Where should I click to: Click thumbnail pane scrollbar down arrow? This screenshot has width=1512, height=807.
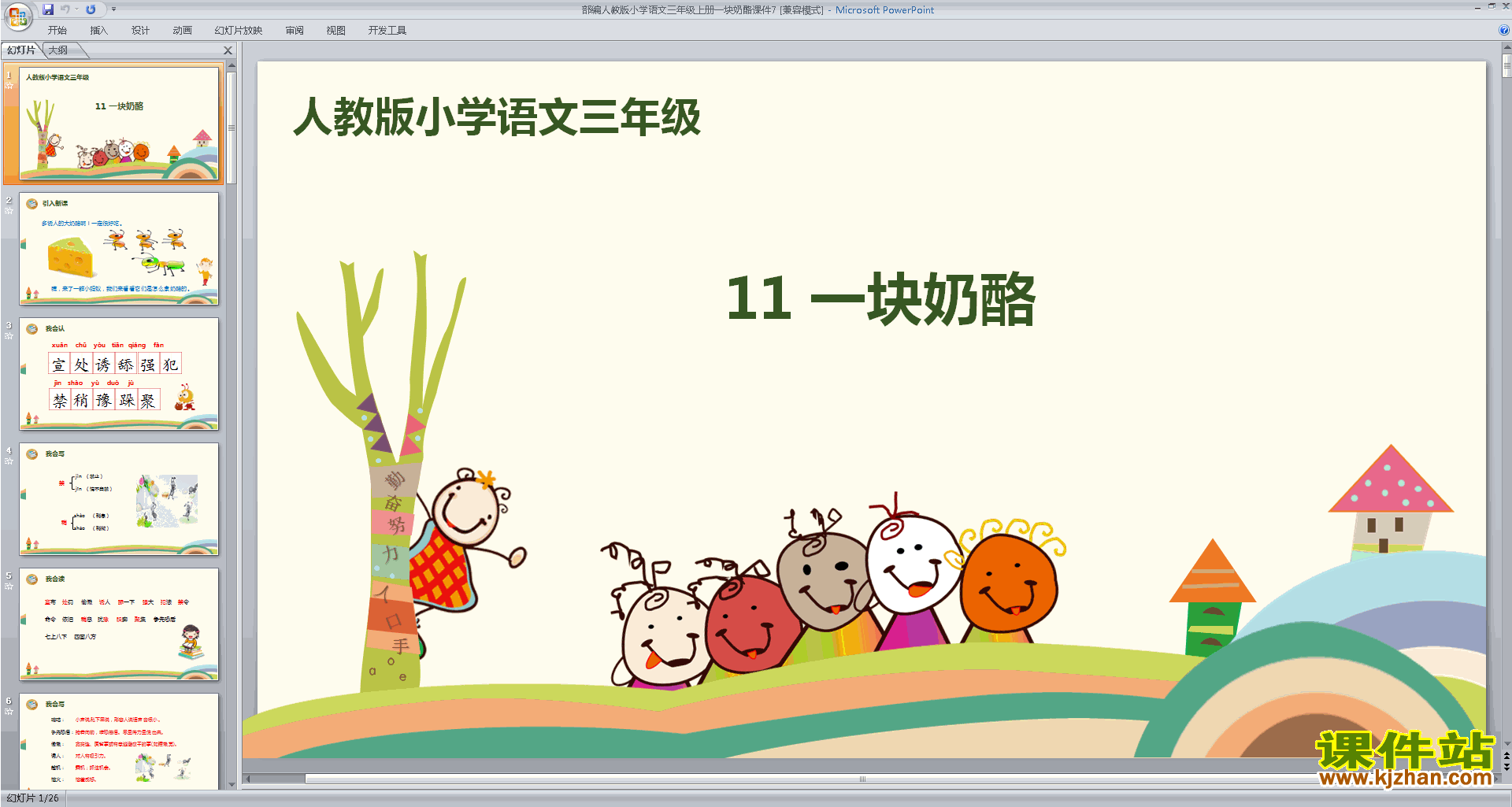coord(232,784)
